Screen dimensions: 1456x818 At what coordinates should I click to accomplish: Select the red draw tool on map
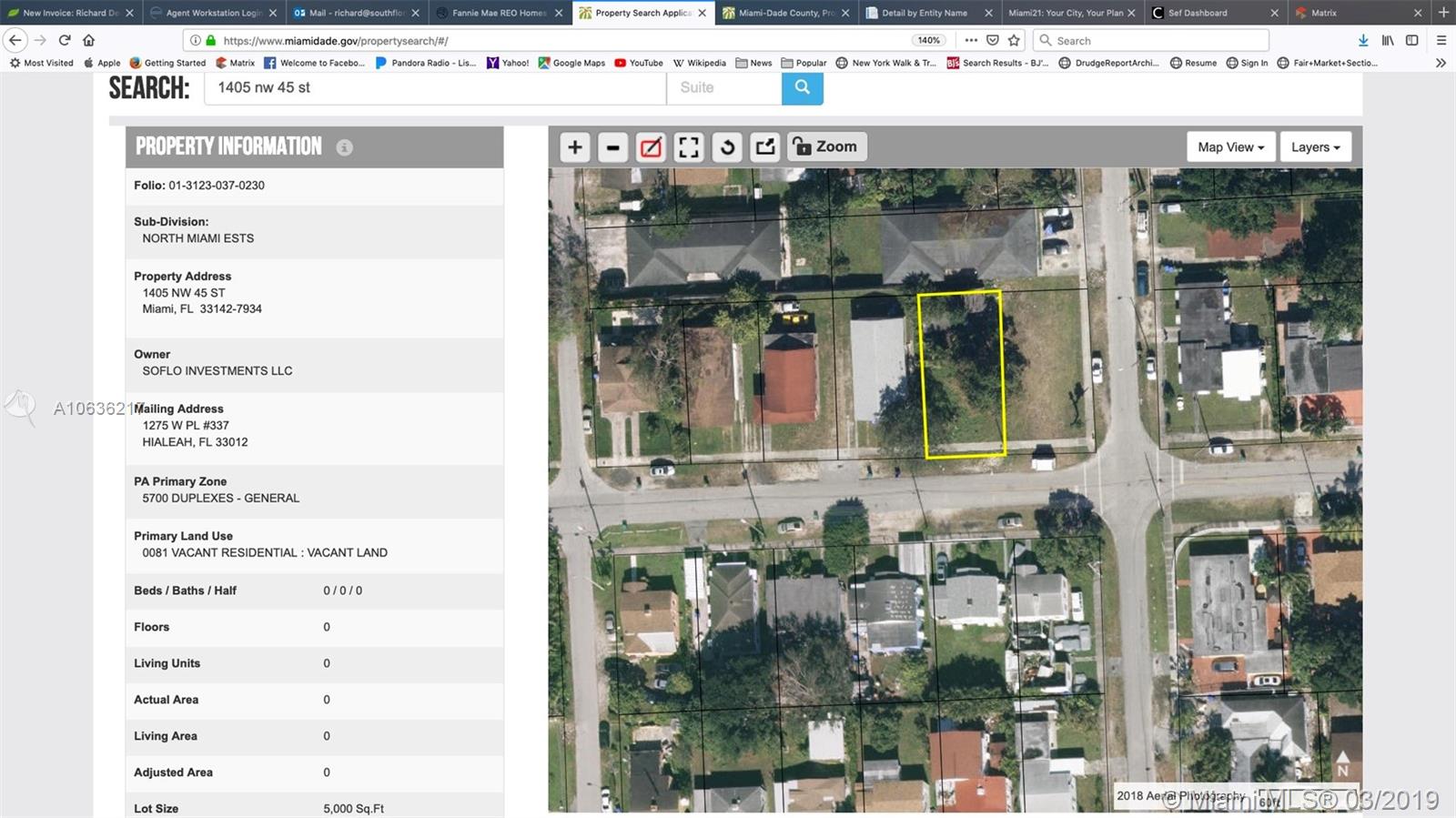point(651,147)
